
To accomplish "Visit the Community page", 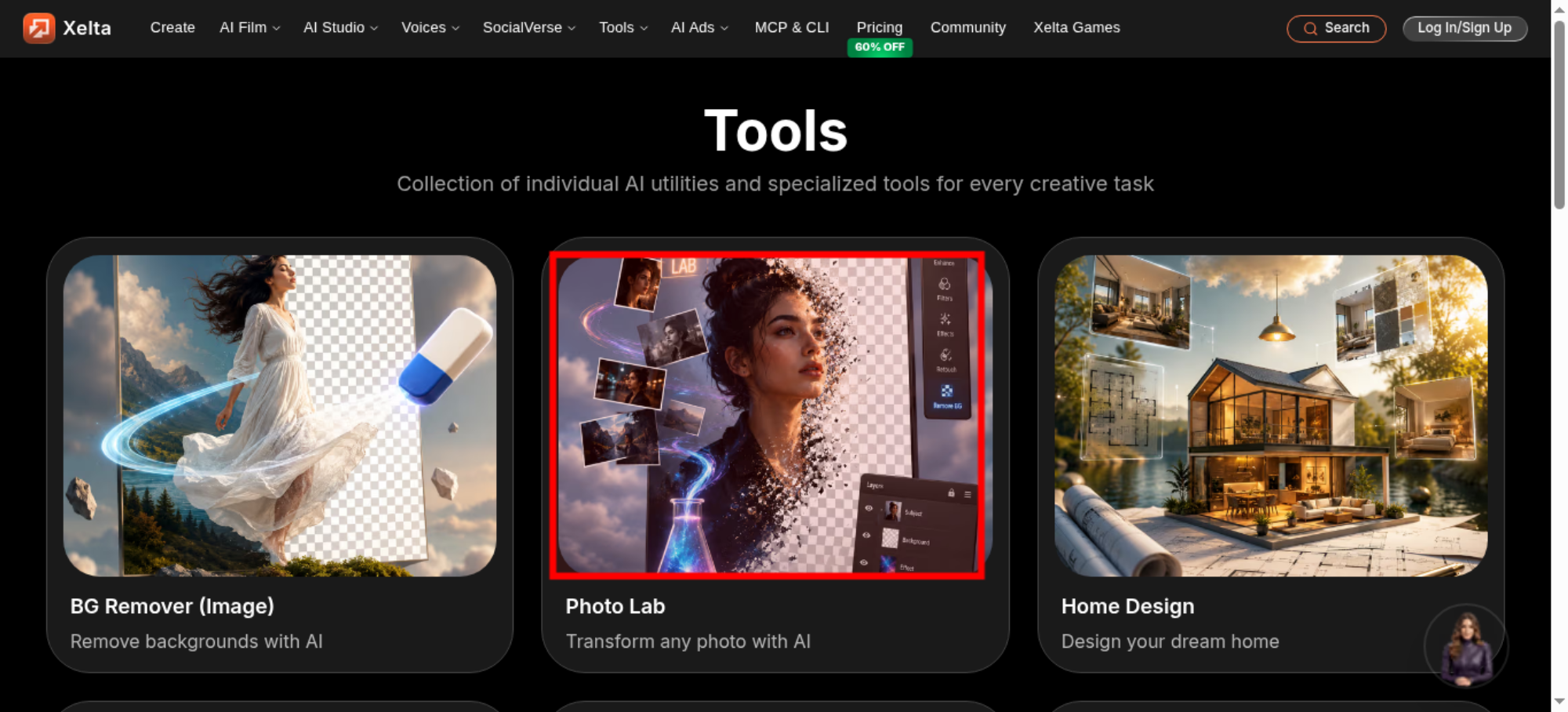I will click(968, 27).
